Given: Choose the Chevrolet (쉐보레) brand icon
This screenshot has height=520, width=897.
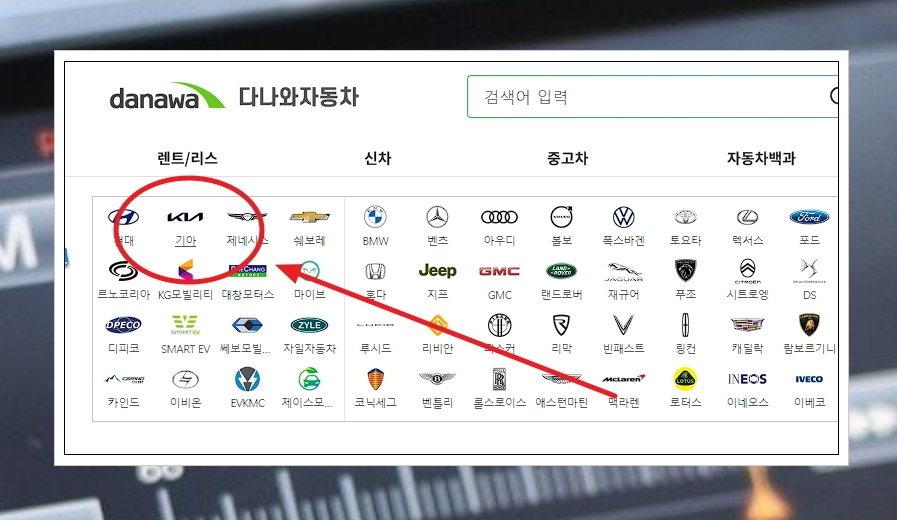Looking at the screenshot, I should (309, 217).
